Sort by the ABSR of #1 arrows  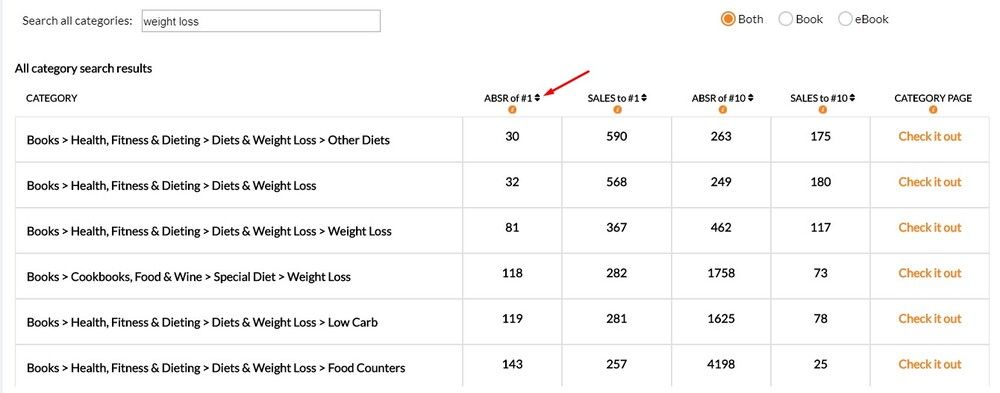tap(538, 98)
